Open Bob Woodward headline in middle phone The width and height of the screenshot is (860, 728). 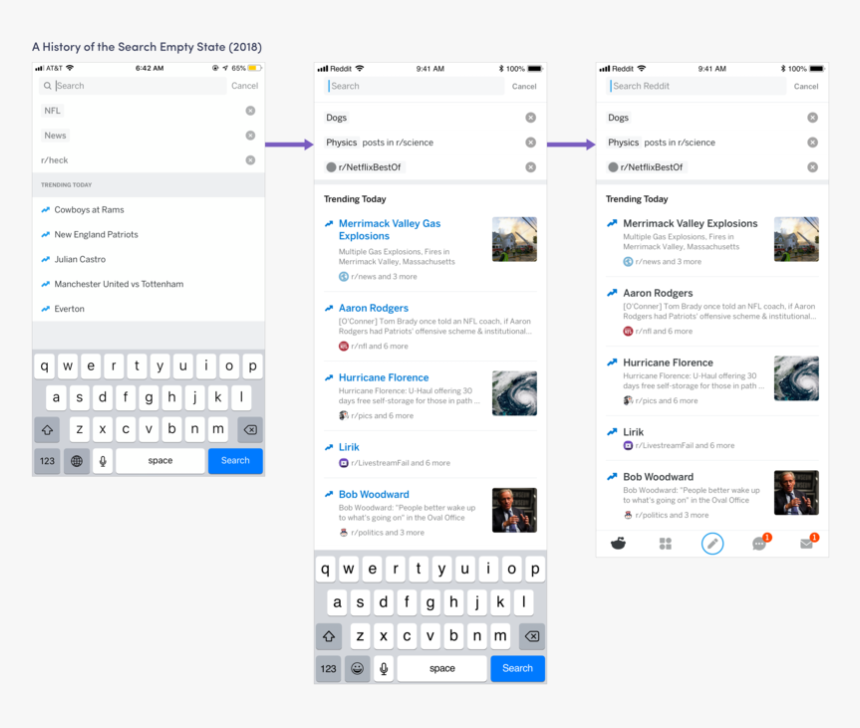coord(374,494)
